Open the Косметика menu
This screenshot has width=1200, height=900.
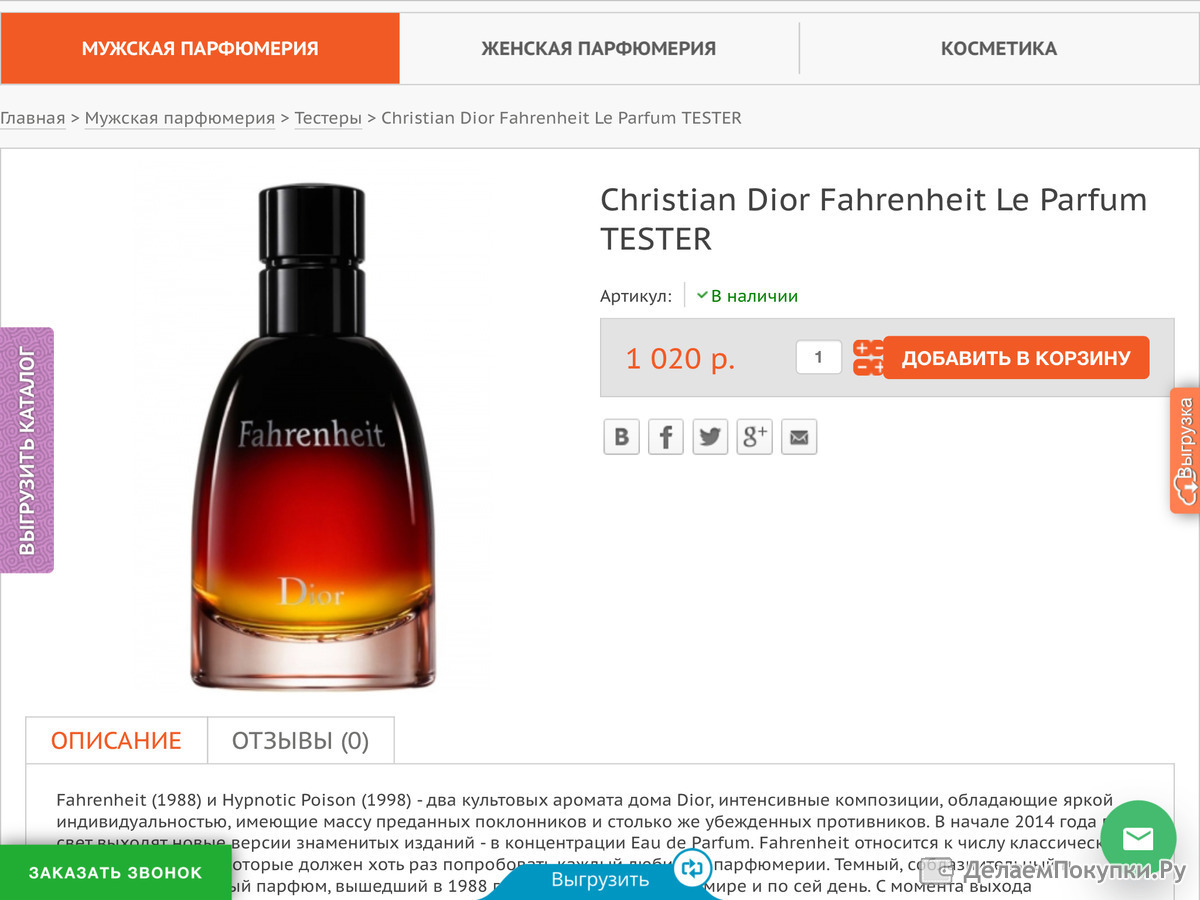coord(999,48)
